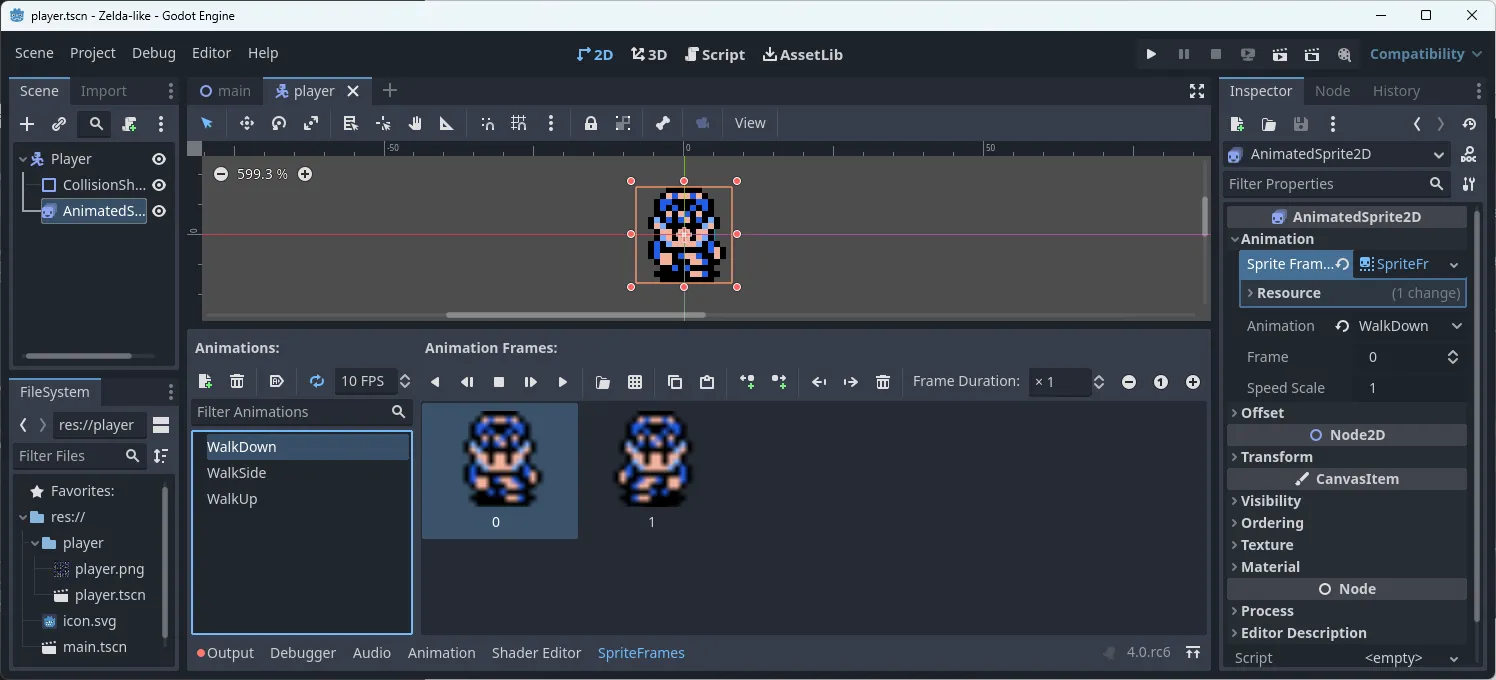Viewport: 1496px width, 680px height.
Task: Expand the Resource section in the Inspector
Action: tap(1290, 292)
